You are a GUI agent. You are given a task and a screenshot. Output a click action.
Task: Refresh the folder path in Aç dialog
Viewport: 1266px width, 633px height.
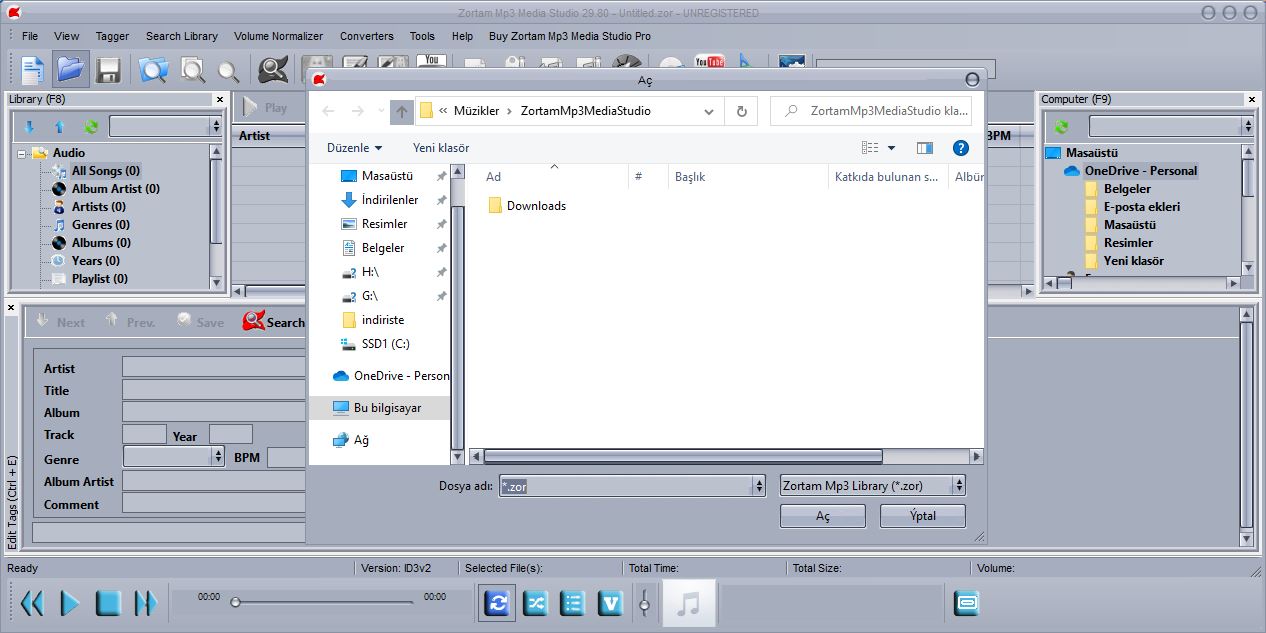click(741, 111)
